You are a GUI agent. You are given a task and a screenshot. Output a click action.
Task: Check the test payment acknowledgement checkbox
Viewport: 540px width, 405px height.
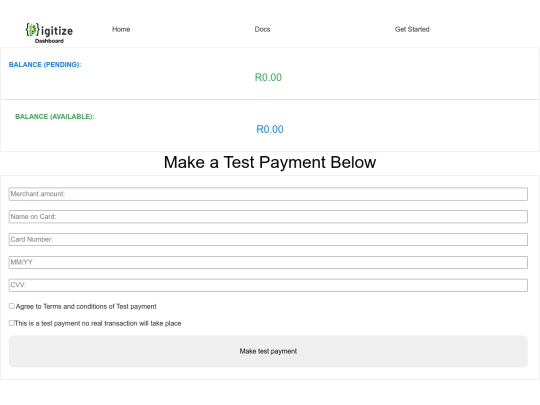point(12,323)
